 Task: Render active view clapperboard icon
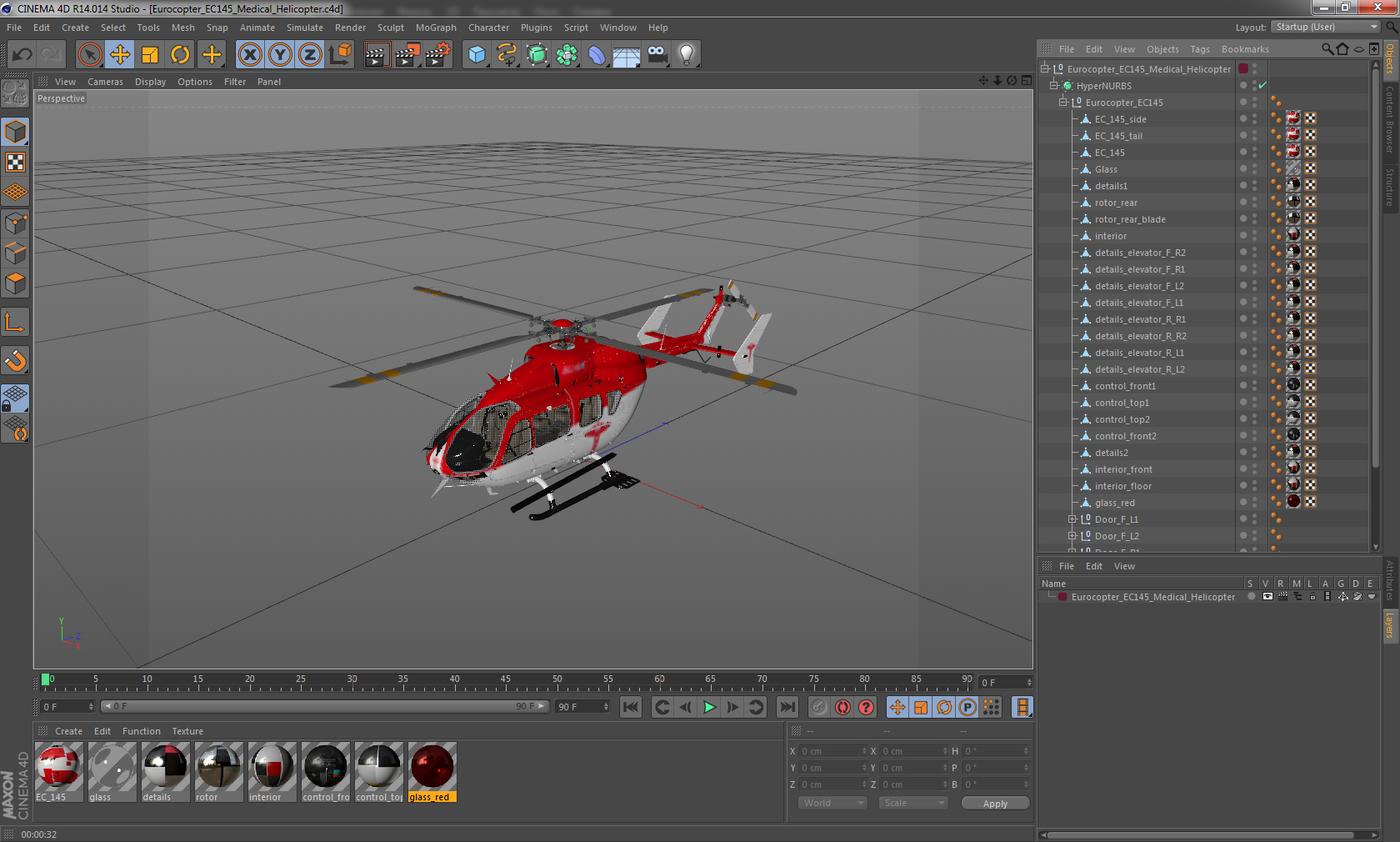click(x=377, y=55)
